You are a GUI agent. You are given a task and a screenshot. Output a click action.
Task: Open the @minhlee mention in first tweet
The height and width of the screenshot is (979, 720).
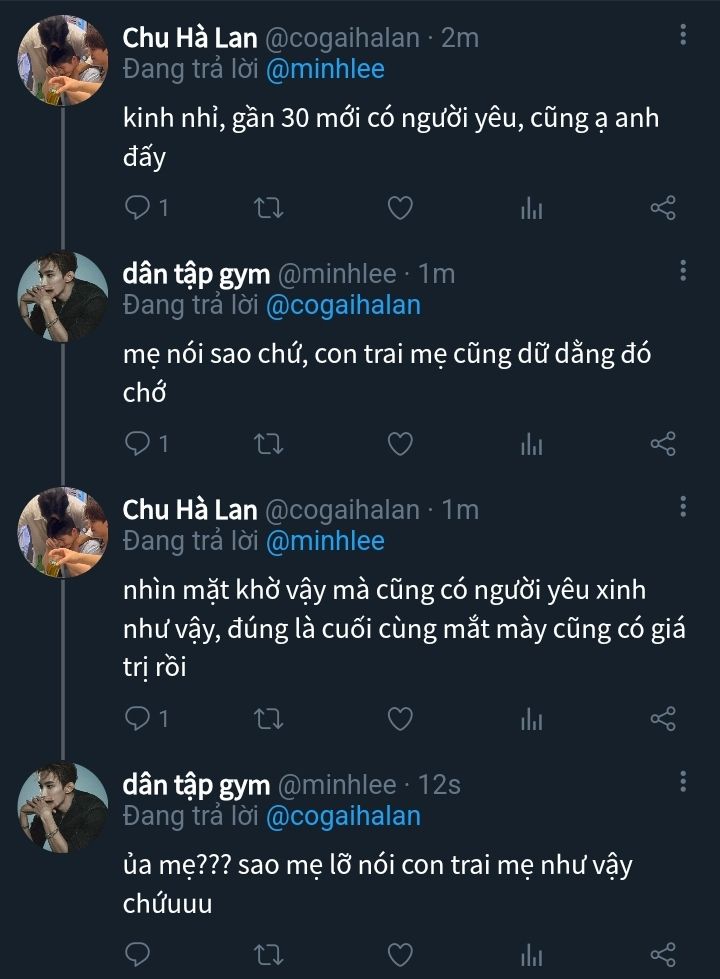pyautogui.click(x=325, y=69)
